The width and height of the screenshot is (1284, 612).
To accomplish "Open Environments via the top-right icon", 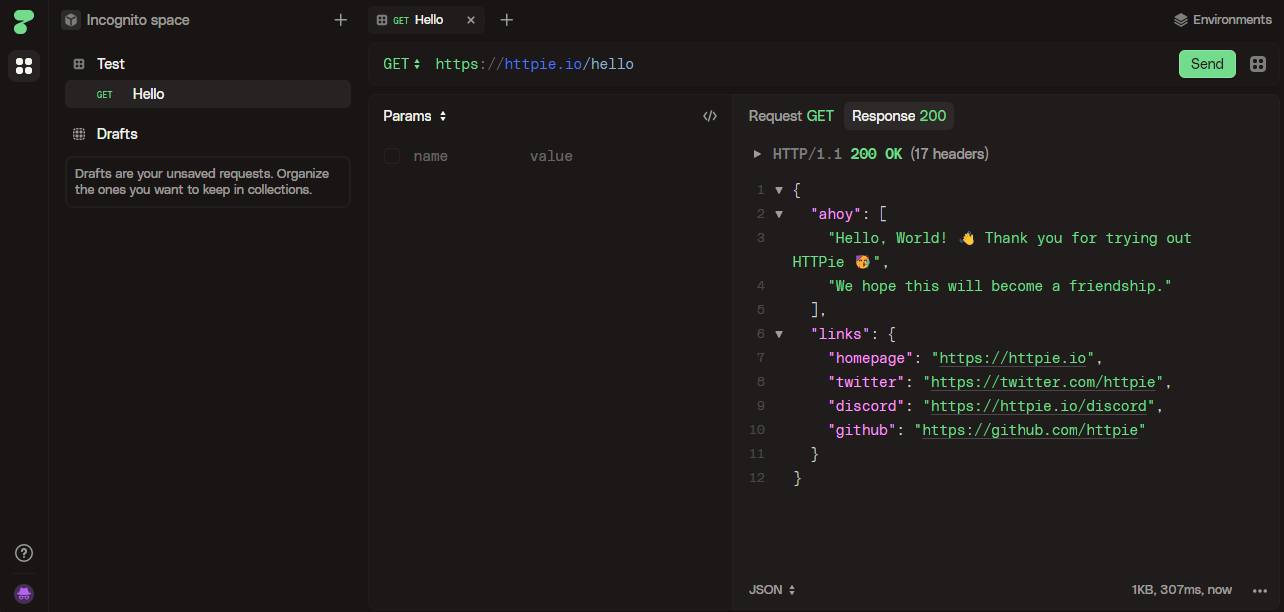I will pyautogui.click(x=1181, y=19).
